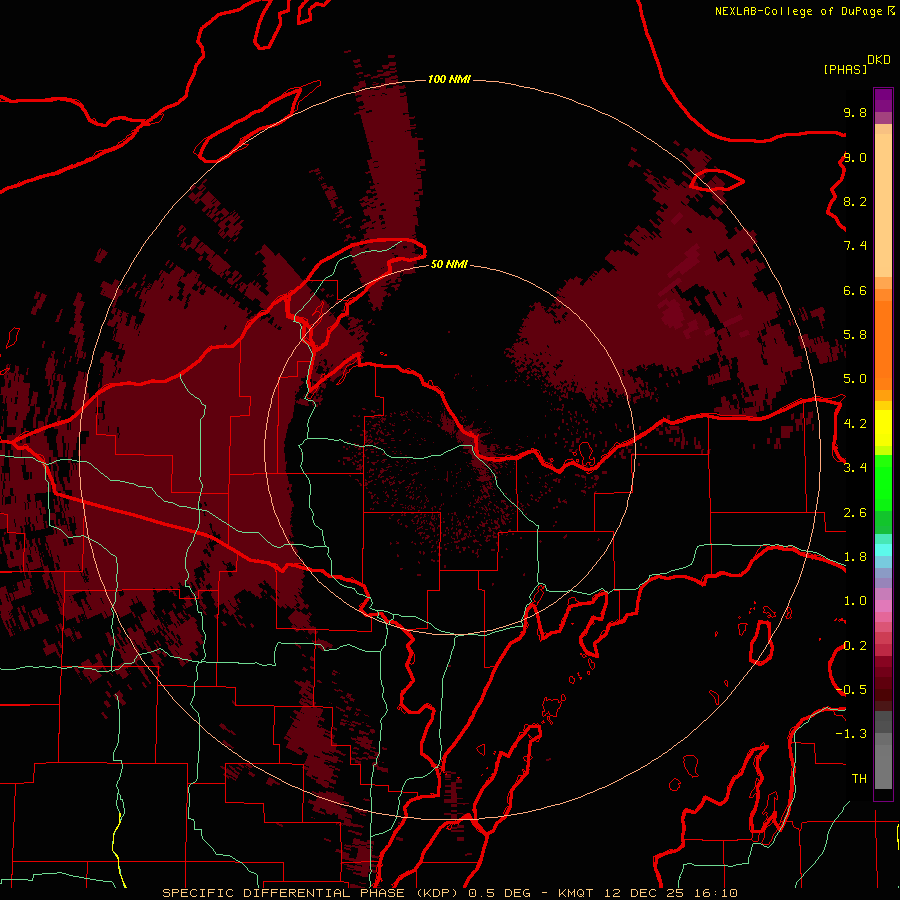Pick the yellow band of the color bar
This screenshot has height=900, width=900.
(x=883, y=428)
